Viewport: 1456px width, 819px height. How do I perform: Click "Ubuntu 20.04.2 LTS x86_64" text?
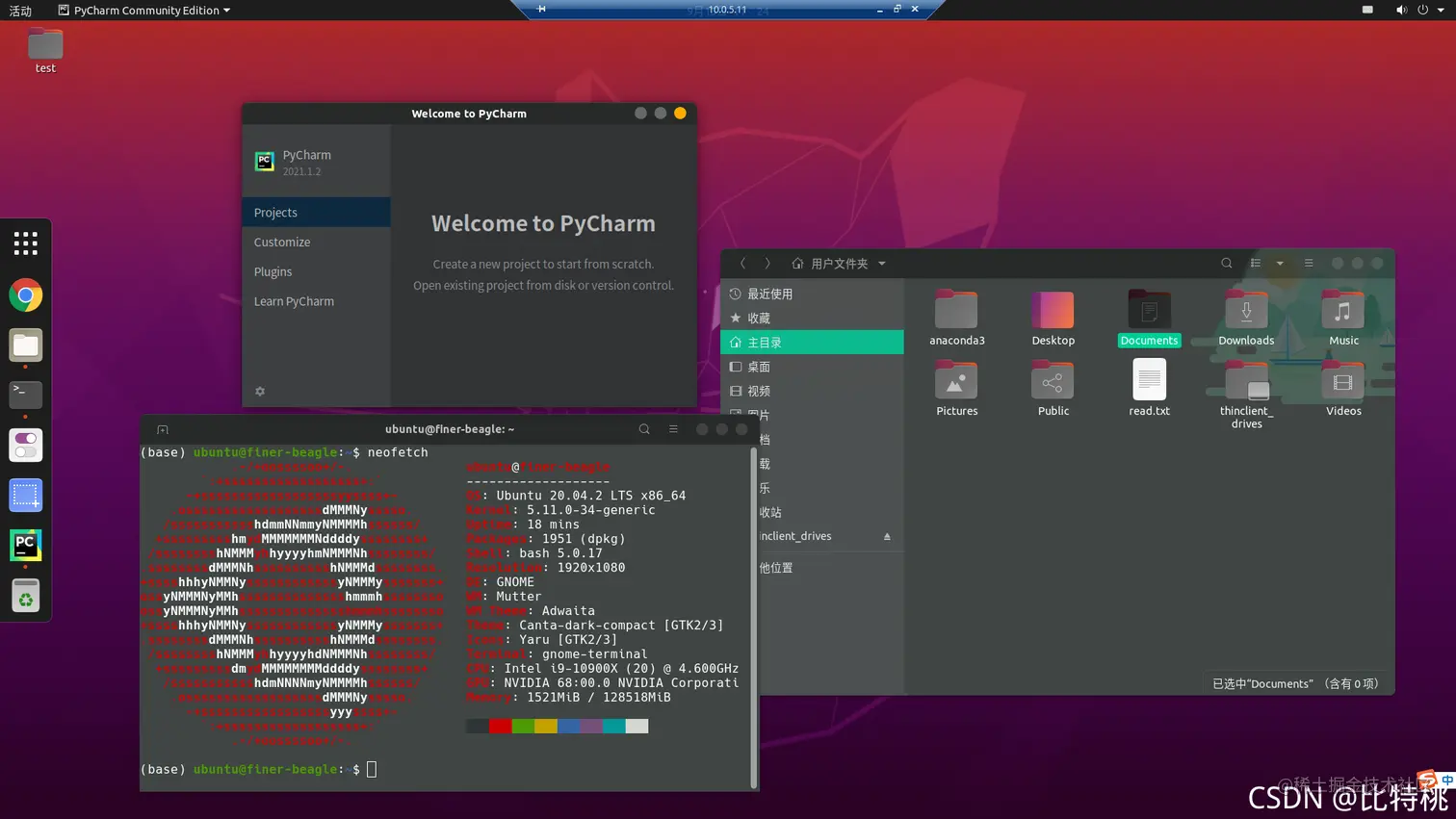coord(591,496)
